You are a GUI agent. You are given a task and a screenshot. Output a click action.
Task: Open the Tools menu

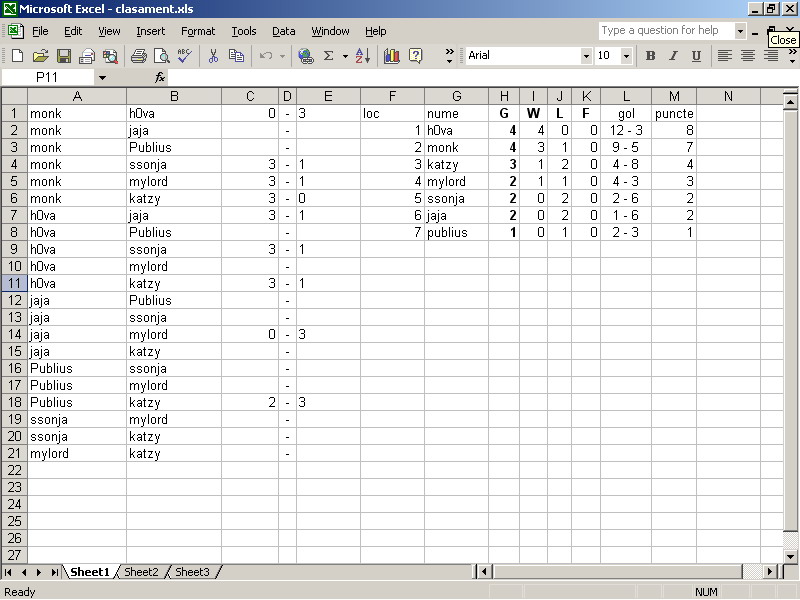coord(244,31)
